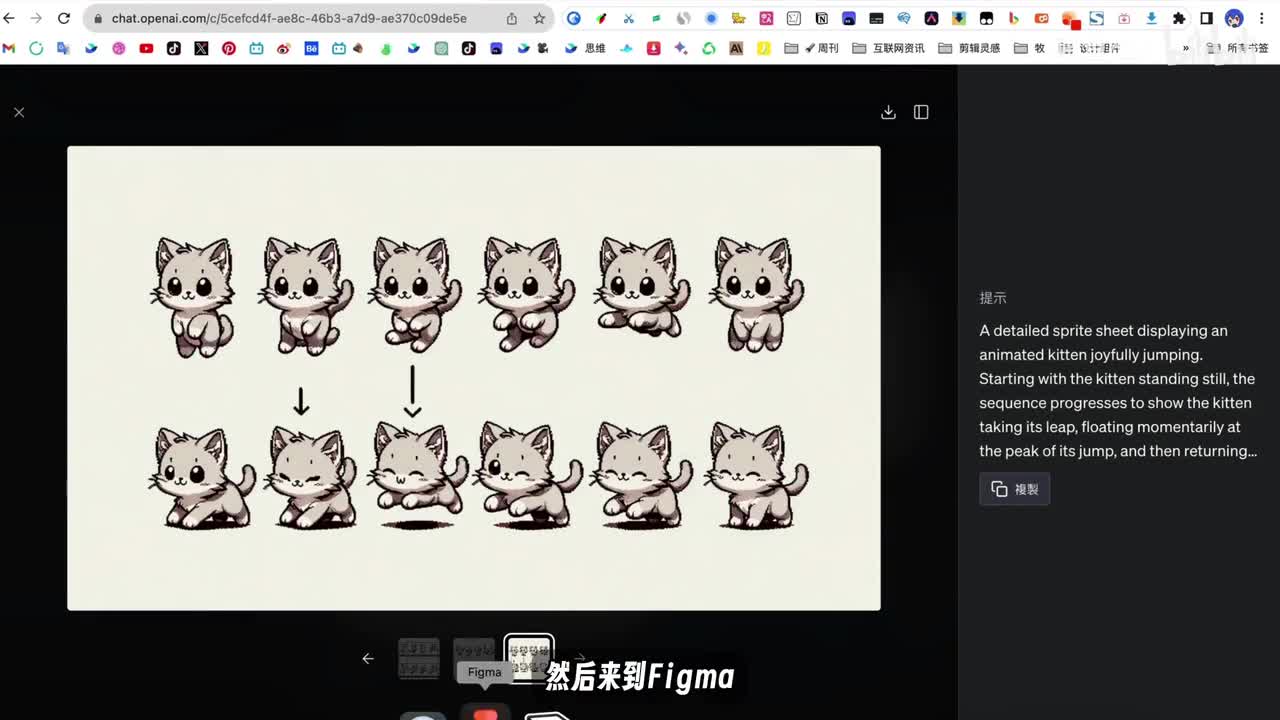Download the generated kitten sprite image

(888, 112)
